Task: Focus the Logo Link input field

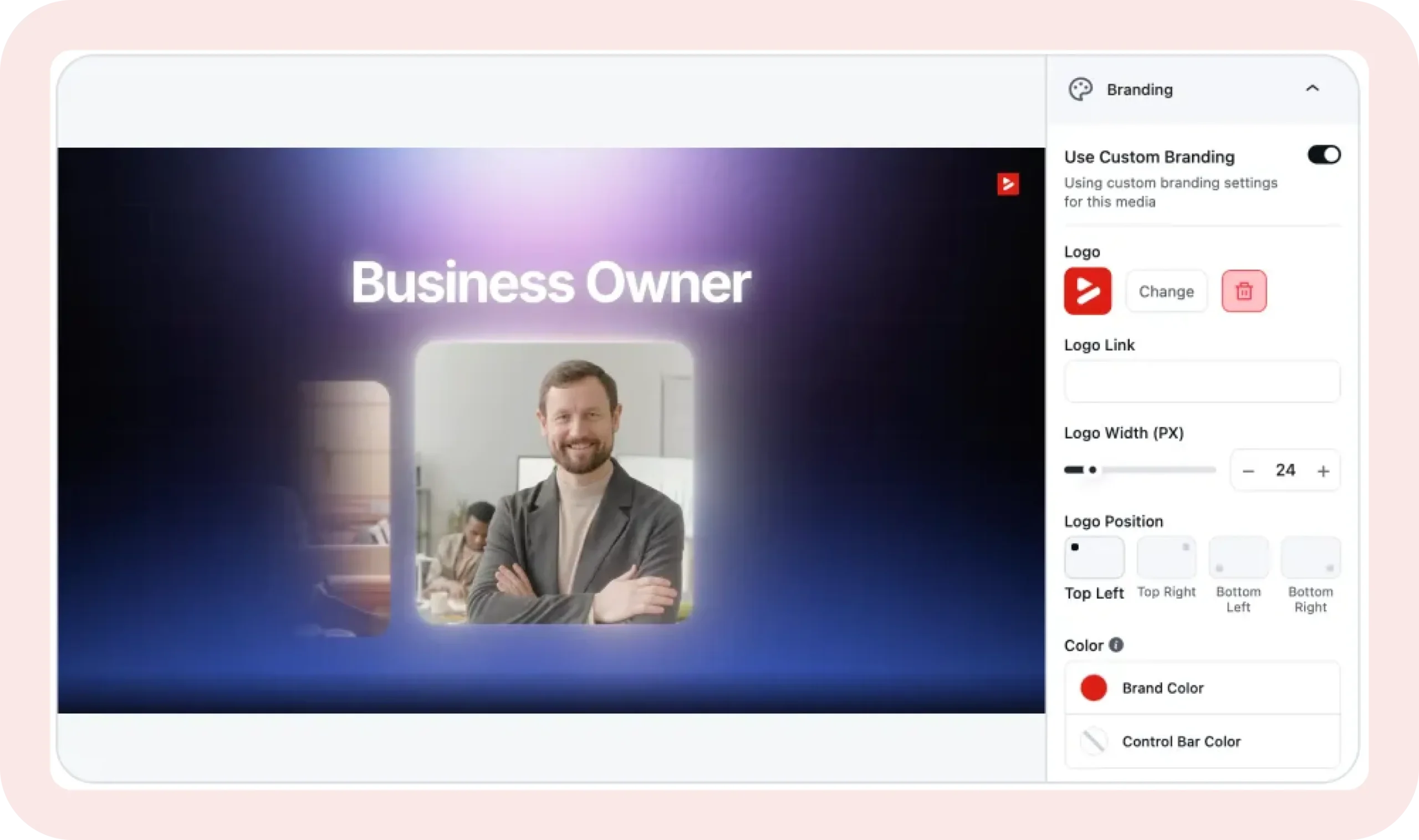Action: pyautogui.click(x=1202, y=381)
